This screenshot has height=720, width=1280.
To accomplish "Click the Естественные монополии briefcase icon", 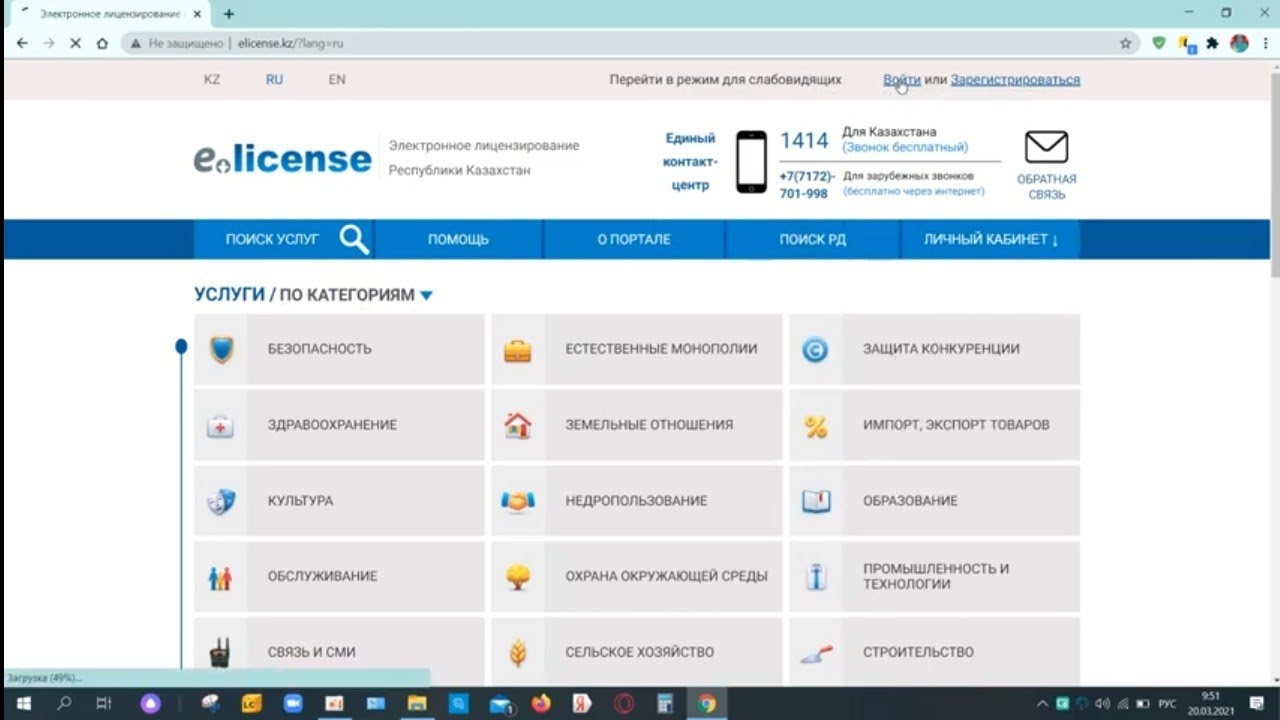I will (x=517, y=350).
